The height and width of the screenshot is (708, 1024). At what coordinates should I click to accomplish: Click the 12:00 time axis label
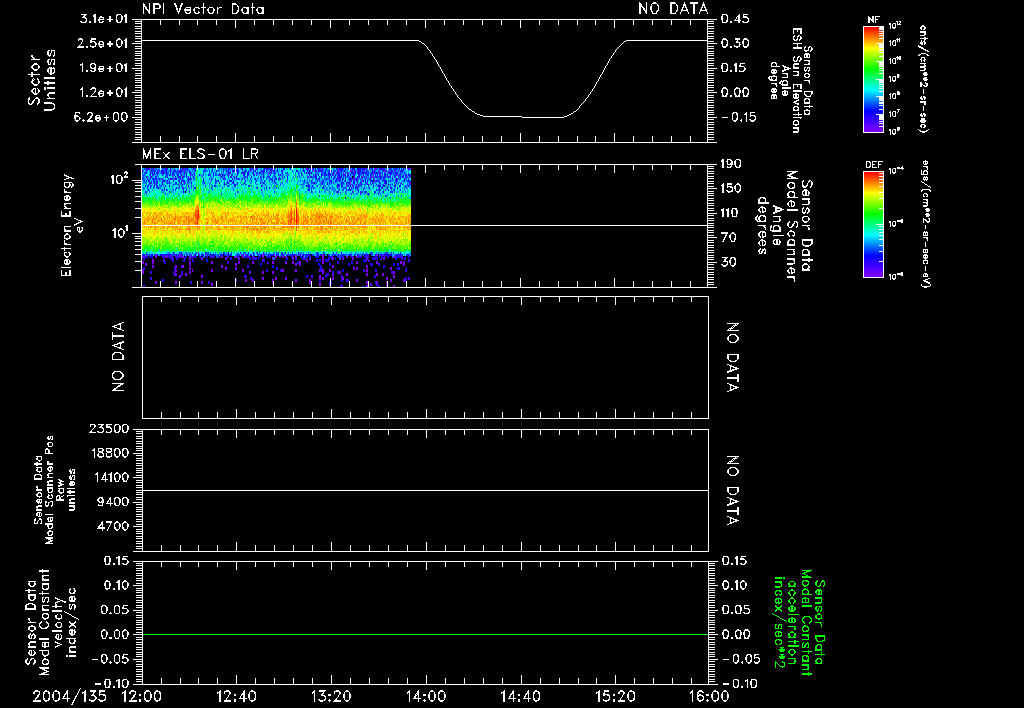[142, 696]
